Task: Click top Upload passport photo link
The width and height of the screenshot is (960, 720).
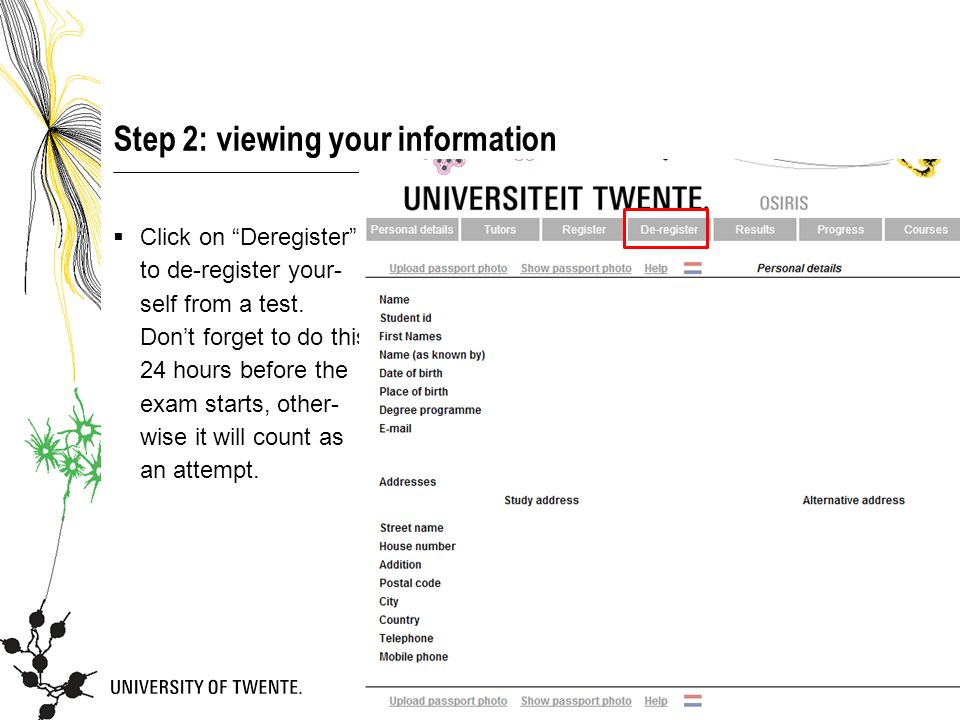Action: pyautogui.click(x=448, y=268)
